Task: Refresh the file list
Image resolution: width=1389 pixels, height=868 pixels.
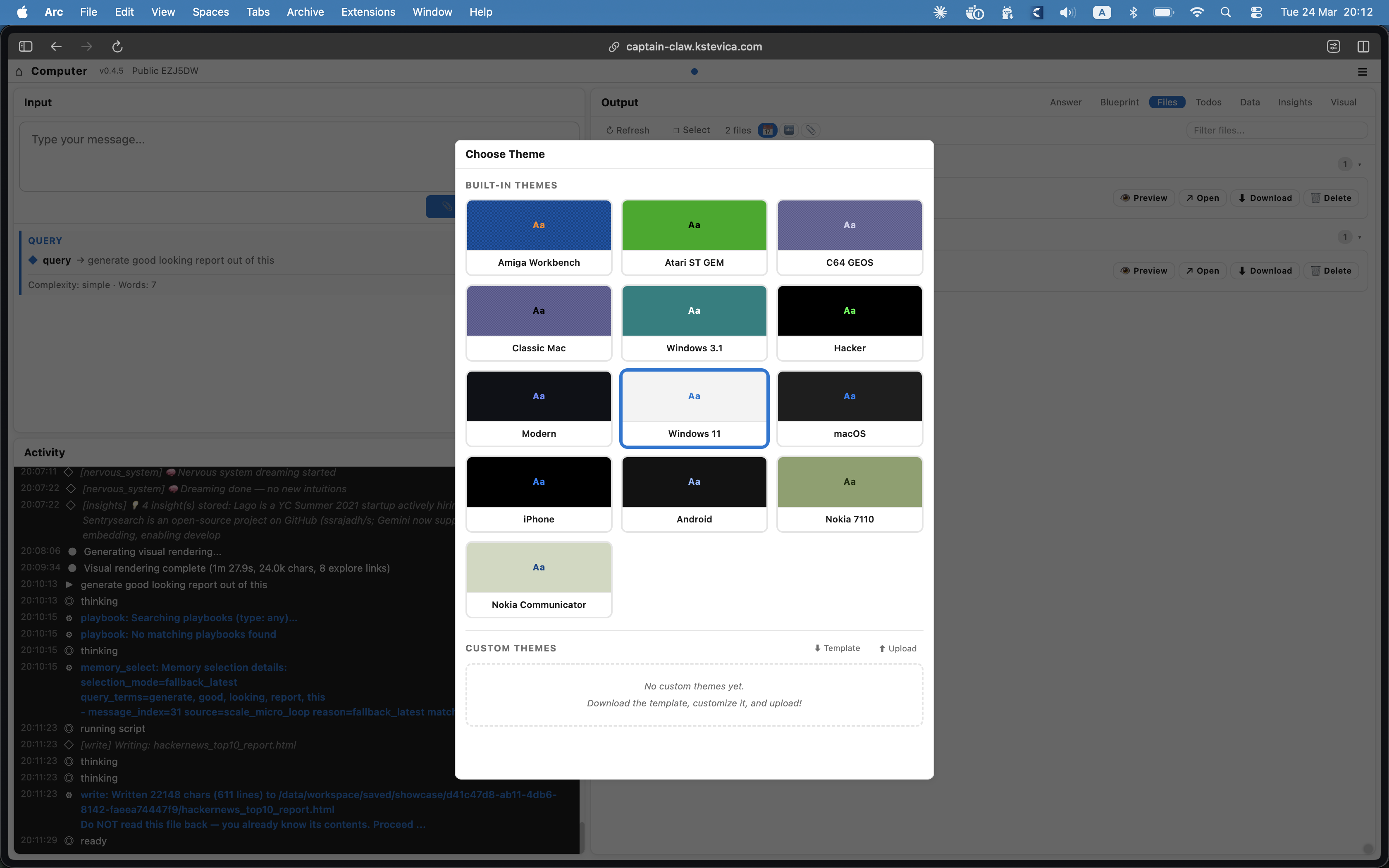Action: 628,130
